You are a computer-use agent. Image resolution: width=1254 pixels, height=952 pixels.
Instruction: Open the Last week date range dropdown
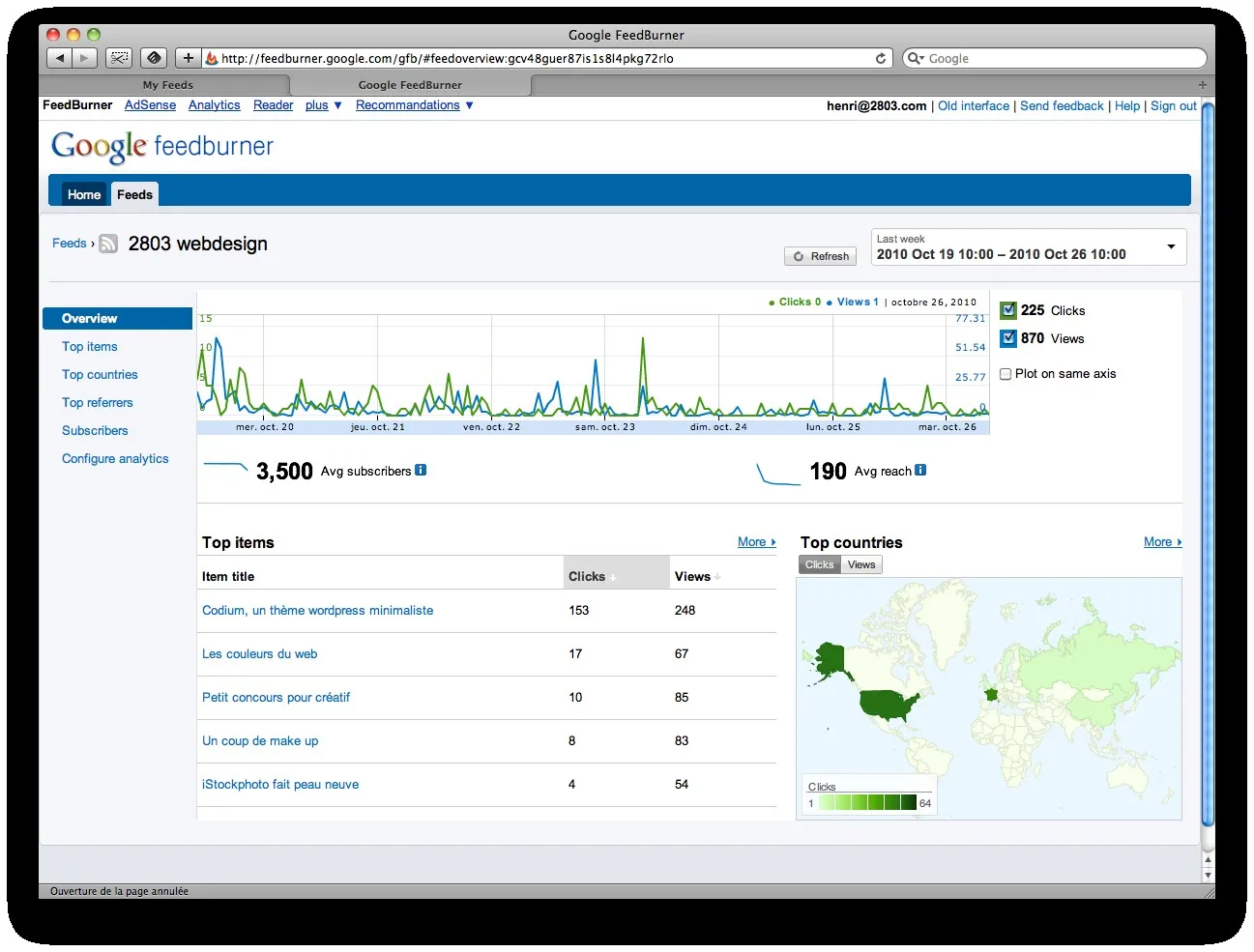(x=1029, y=247)
